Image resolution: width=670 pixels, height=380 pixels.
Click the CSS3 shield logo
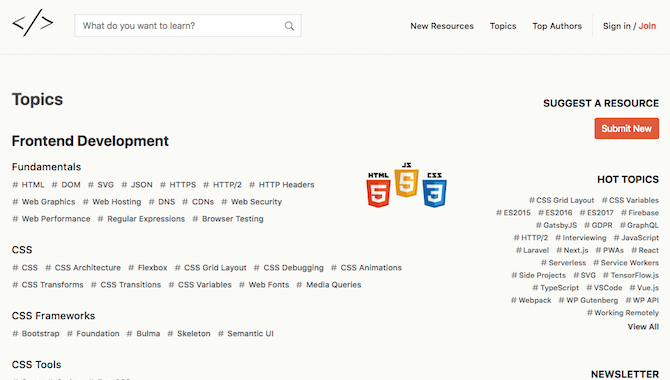click(435, 190)
